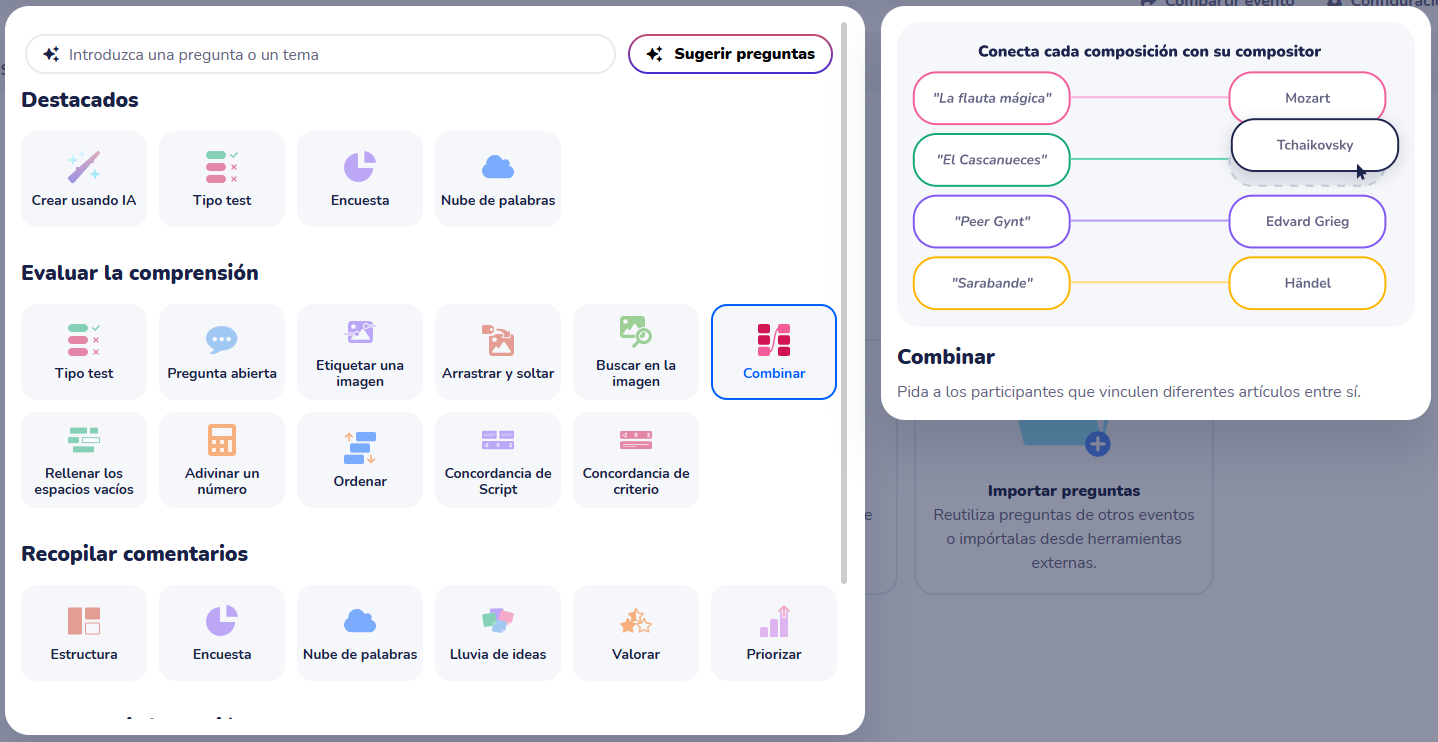Select the Ordenar question type
This screenshot has width=1438, height=742.
[360, 460]
